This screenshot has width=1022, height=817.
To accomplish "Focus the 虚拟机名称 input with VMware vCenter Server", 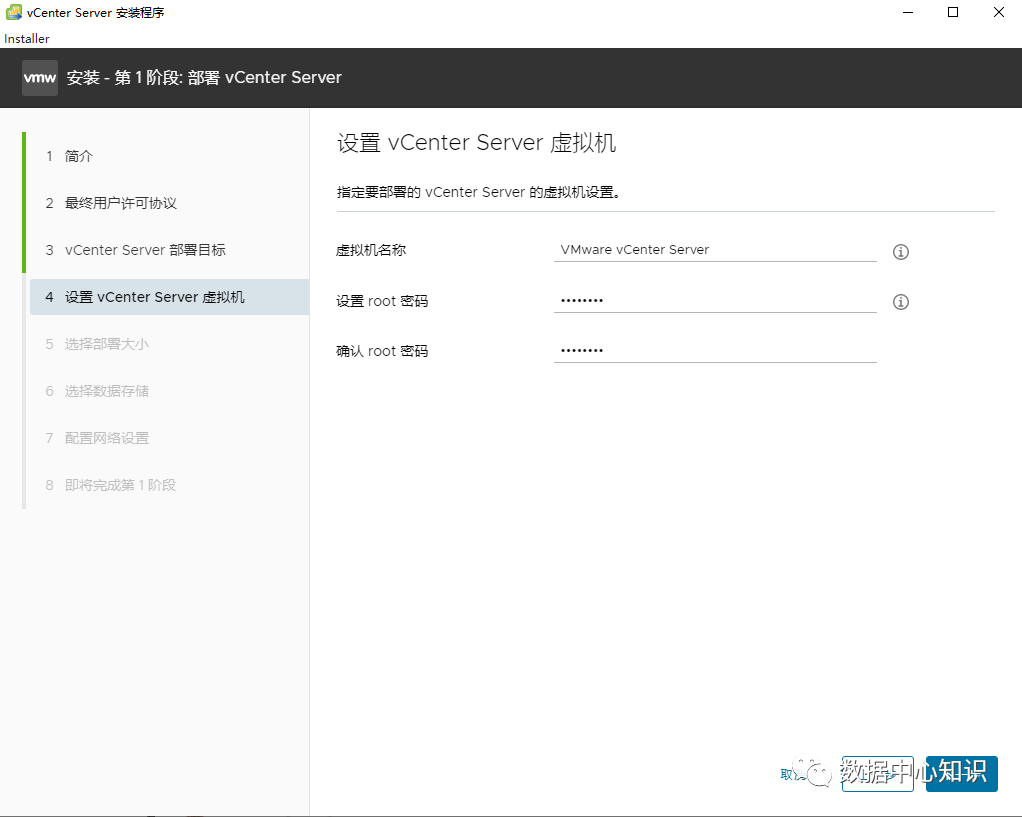I will (715, 250).
